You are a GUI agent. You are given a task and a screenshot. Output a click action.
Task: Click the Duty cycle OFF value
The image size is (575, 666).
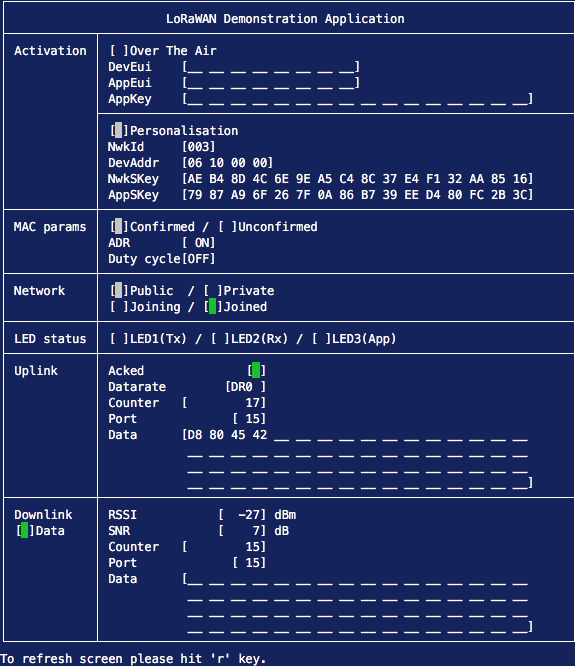(x=199, y=259)
